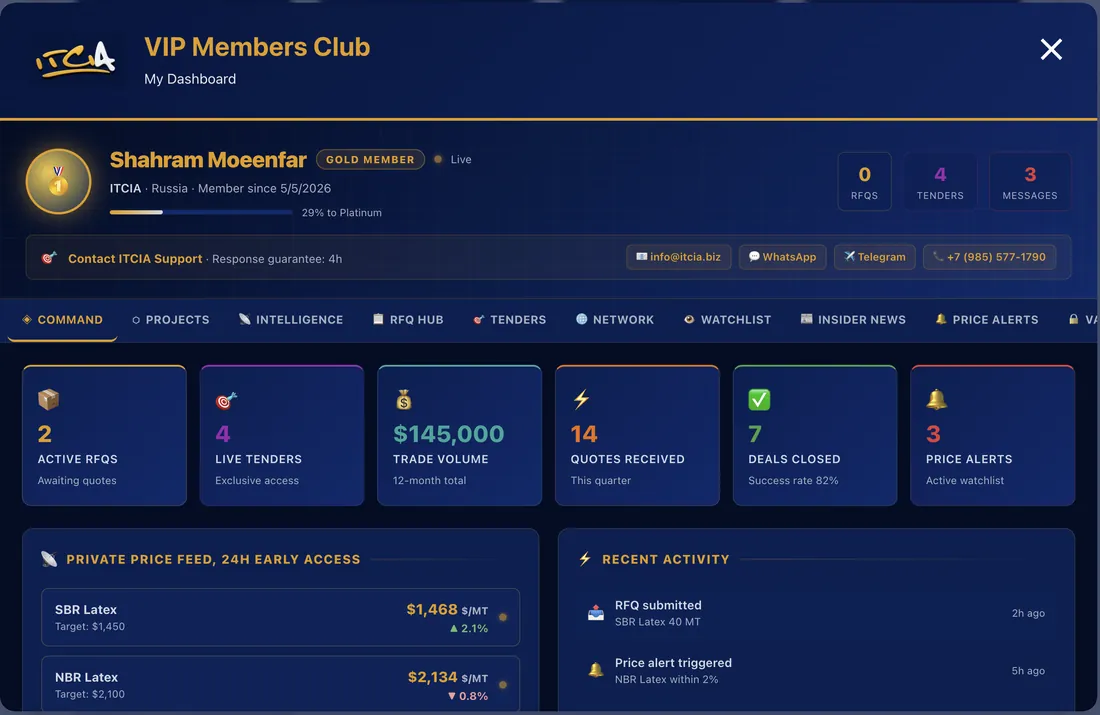Click the Gold Member badge
Screen dimensions: 1100x715
(x=370, y=159)
